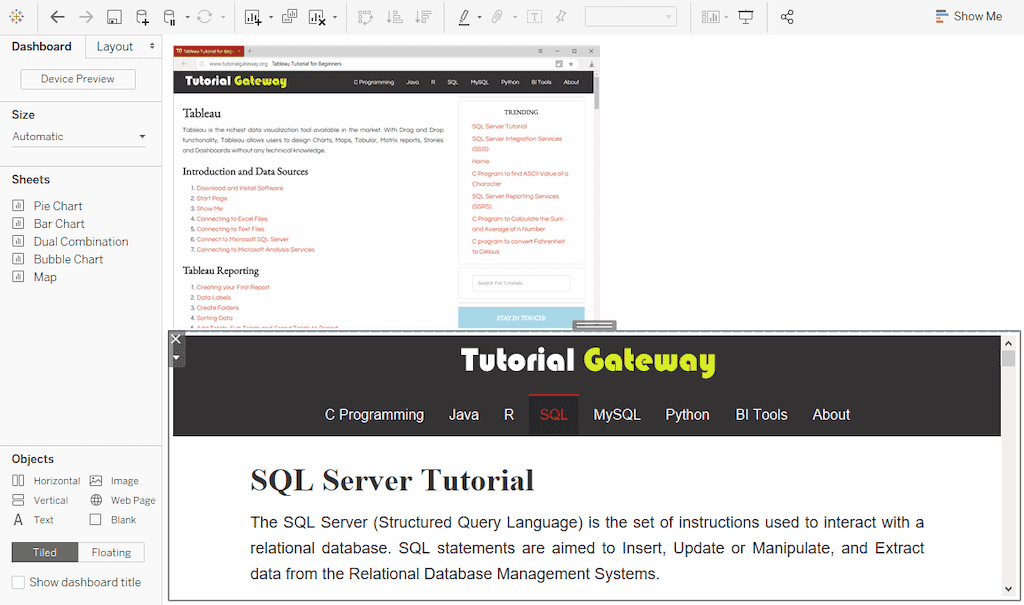Image resolution: width=1024 pixels, height=605 pixels.
Task: Open the Fit view dropdown in toolbar
Action: pos(631,17)
